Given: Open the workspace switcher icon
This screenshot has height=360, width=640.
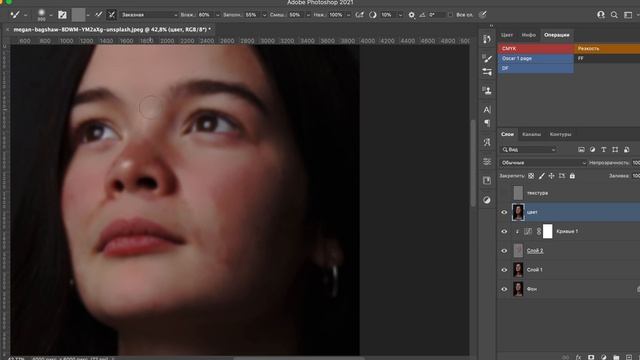Looking at the screenshot, I should [x=628, y=15].
